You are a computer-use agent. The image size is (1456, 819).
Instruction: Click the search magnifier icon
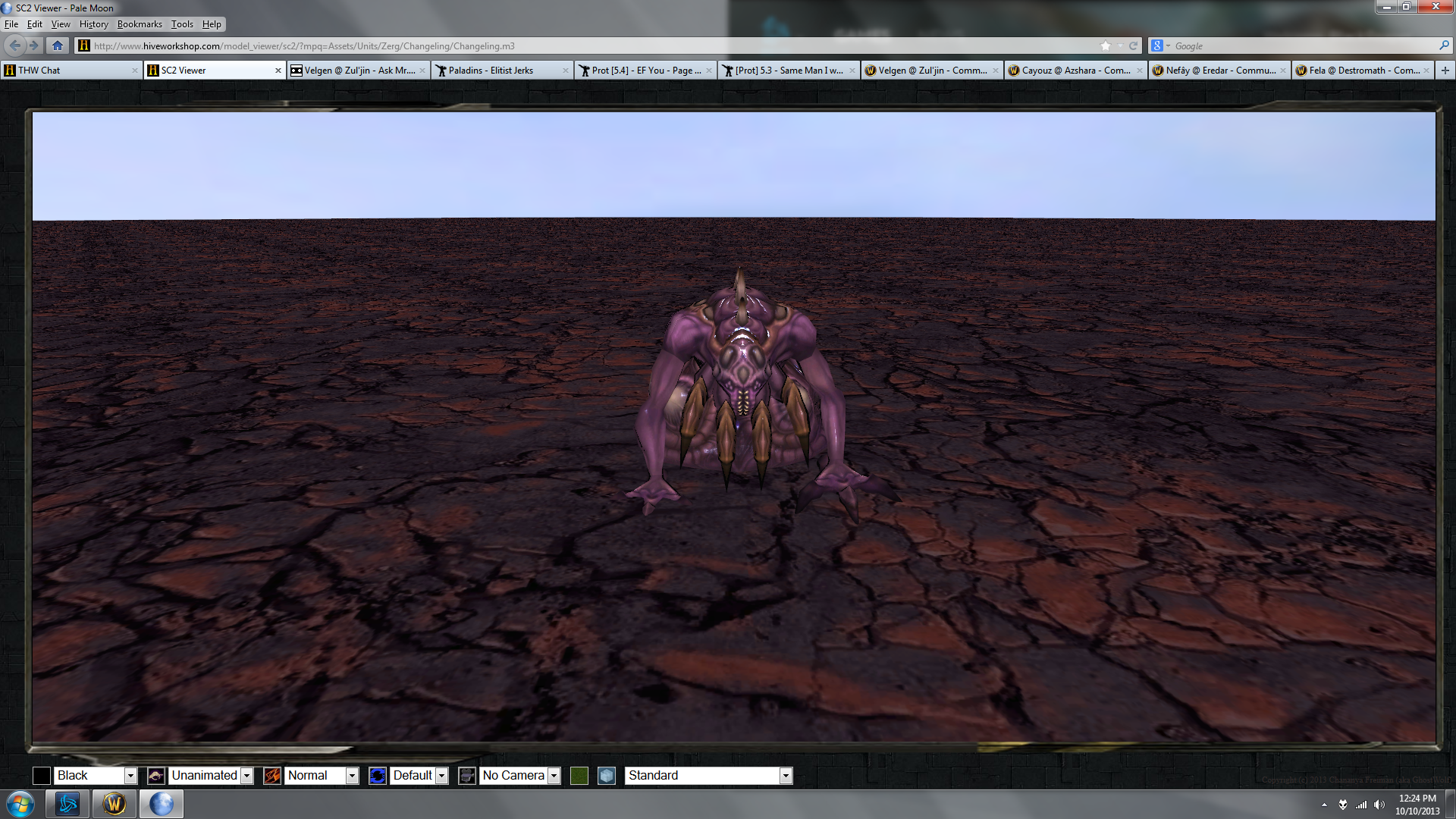pos(1444,45)
